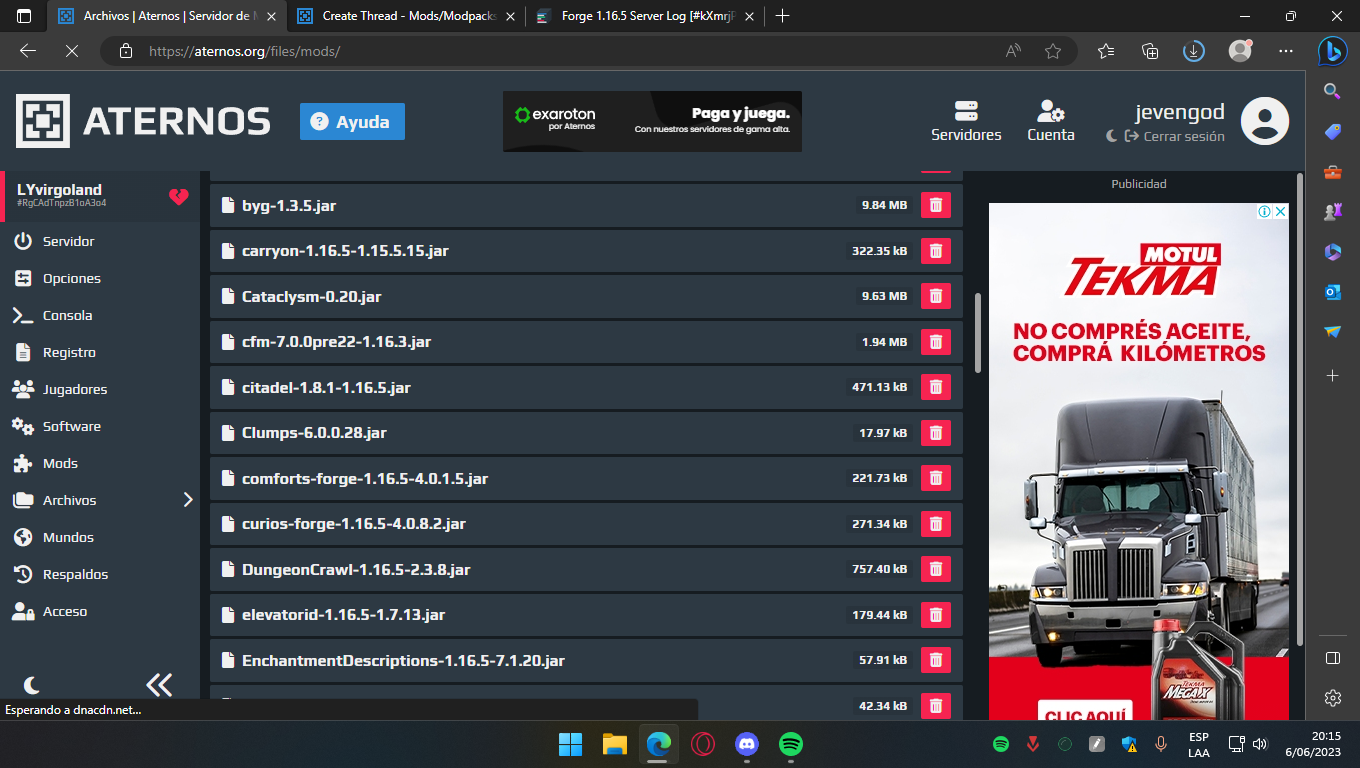Open Edge sidebar search icon

tap(1332, 91)
